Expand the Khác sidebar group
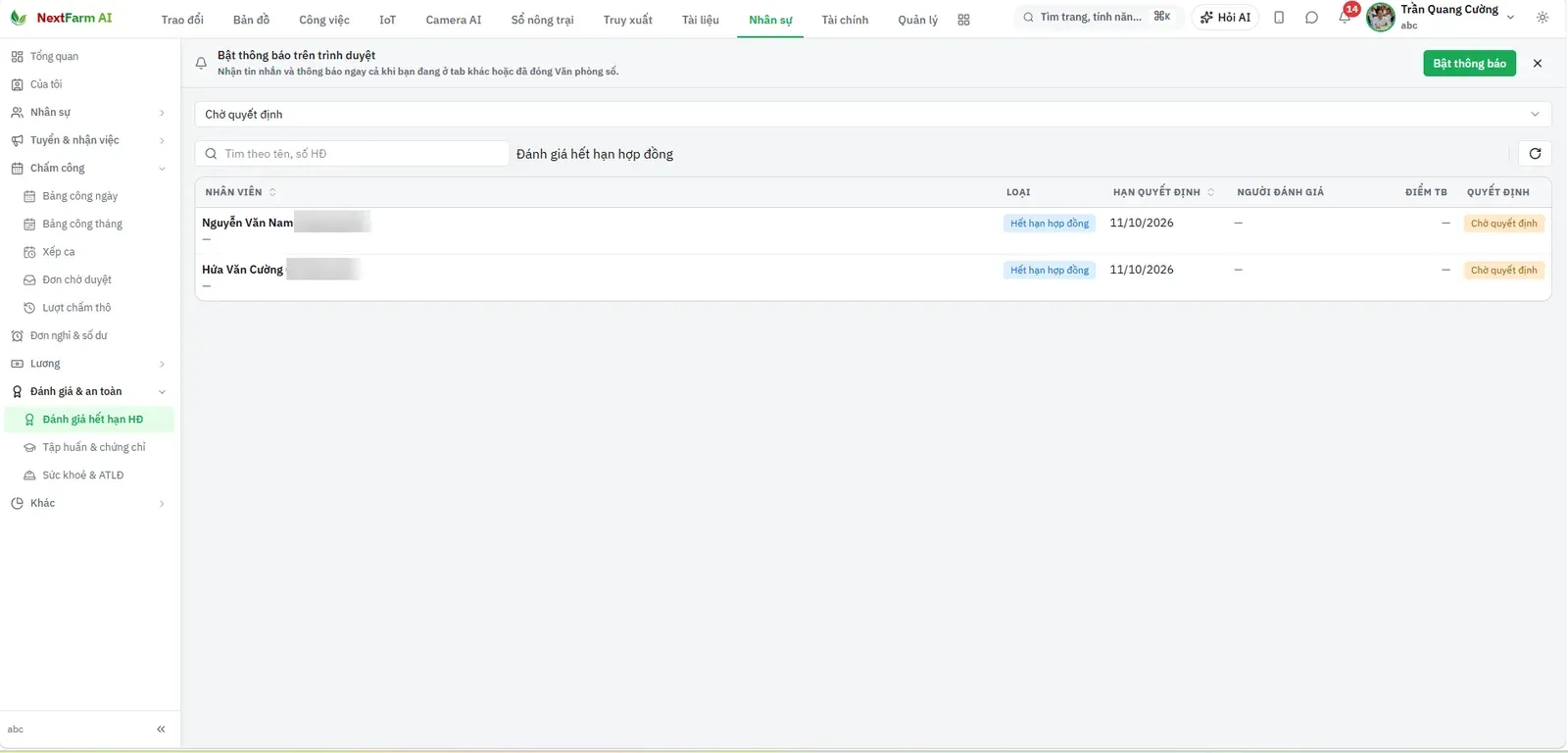1568x753 pixels. (x=90, y=504)
